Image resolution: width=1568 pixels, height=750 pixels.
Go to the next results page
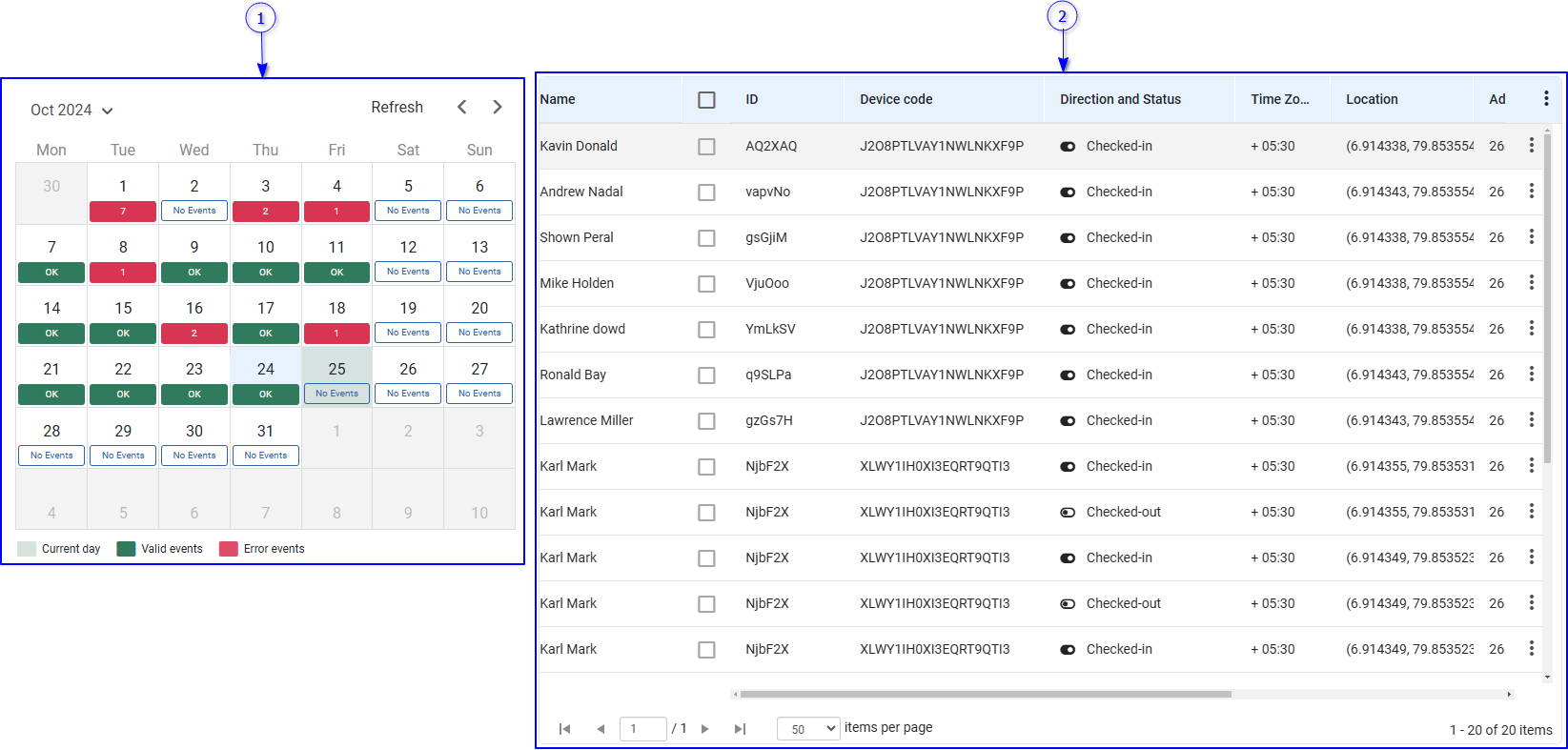point(705,729)
